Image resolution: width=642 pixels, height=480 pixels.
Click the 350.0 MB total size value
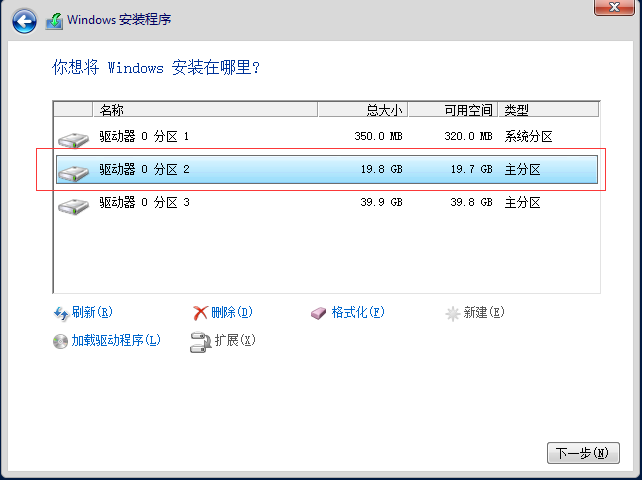(378, 136)
